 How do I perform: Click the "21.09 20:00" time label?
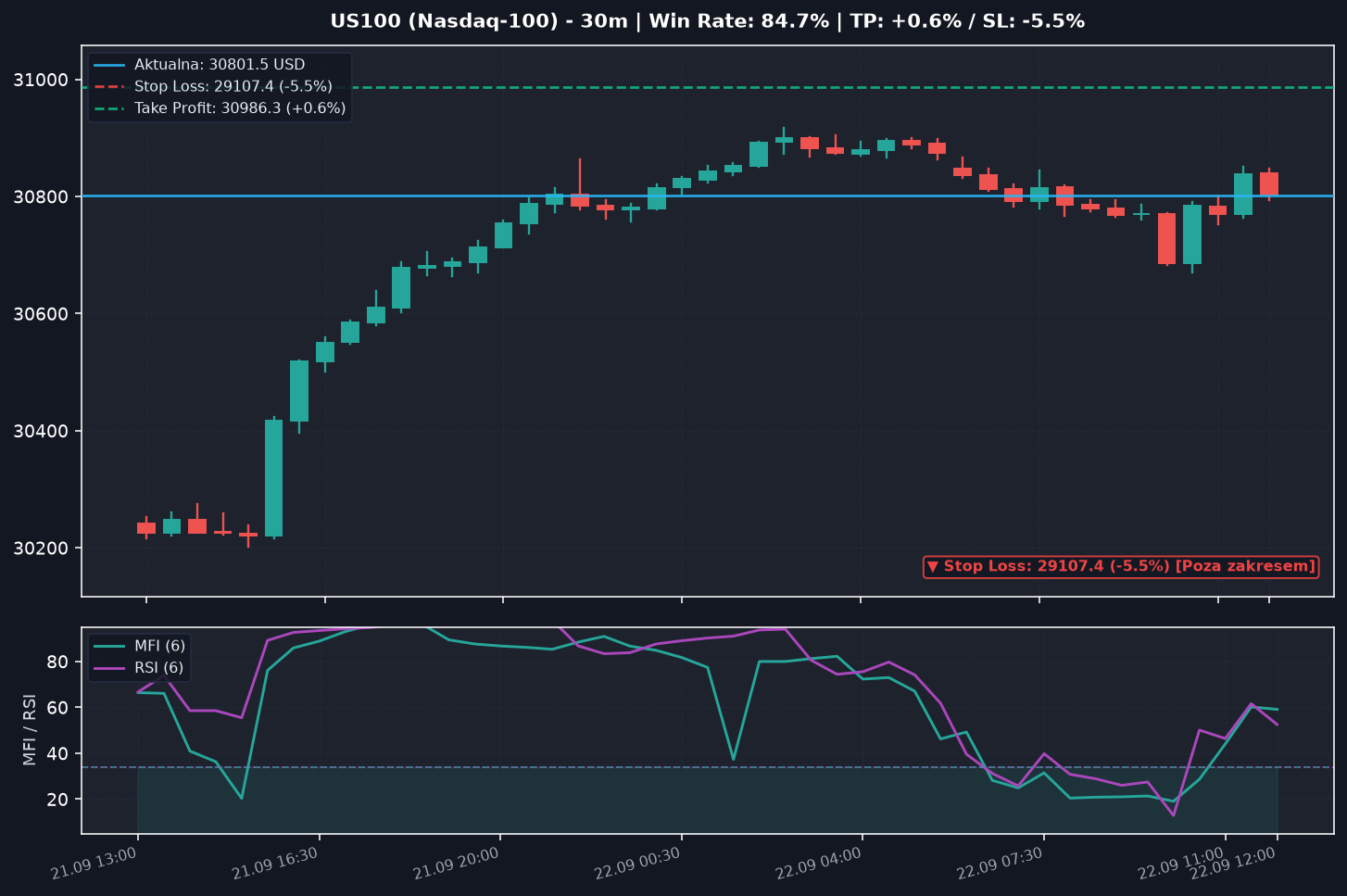(456, 864)
